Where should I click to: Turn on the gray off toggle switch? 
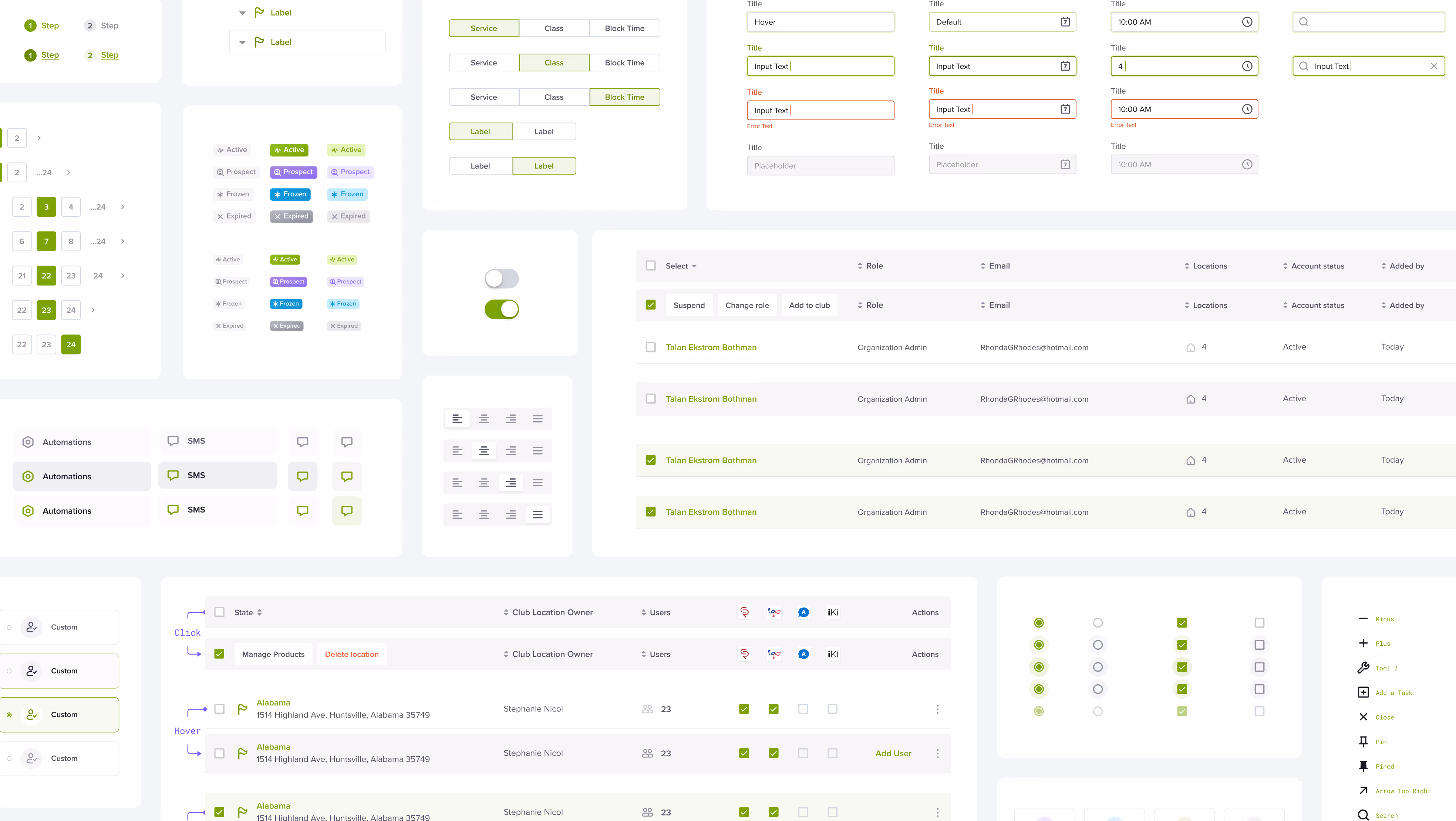pyautogui.click(x=501, y=278)
